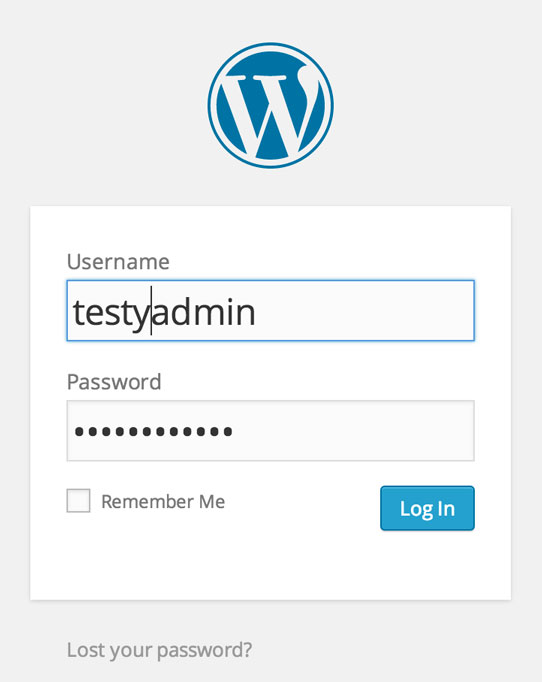Click the Username field label
The height and width of the screenshot is (682, 542).
point(118,262)
